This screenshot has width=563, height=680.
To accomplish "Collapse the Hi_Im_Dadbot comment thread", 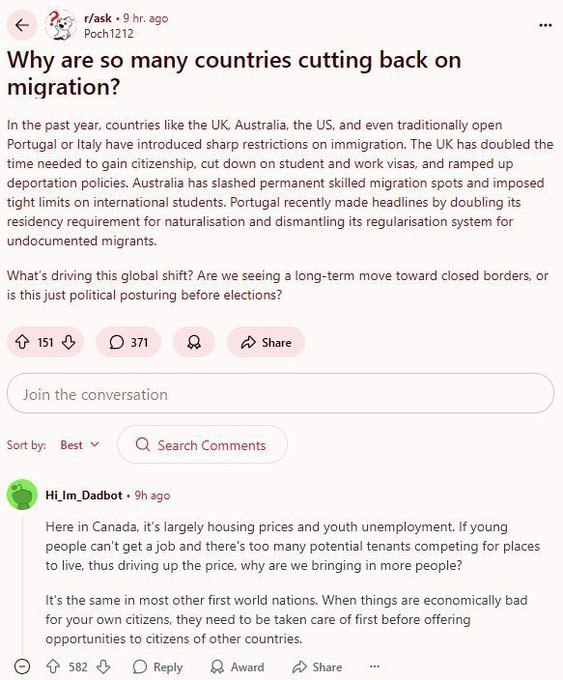I will pos(22,666).
